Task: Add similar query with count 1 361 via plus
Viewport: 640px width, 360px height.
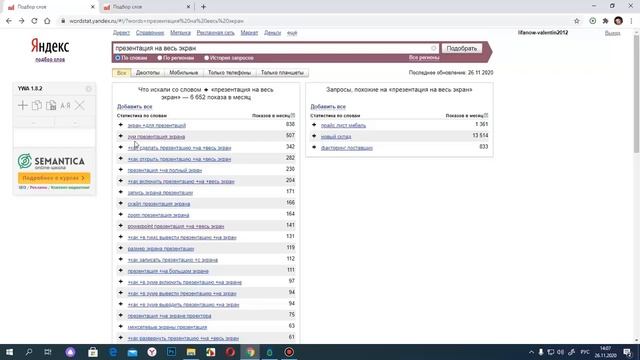Action: click(314, 124)
